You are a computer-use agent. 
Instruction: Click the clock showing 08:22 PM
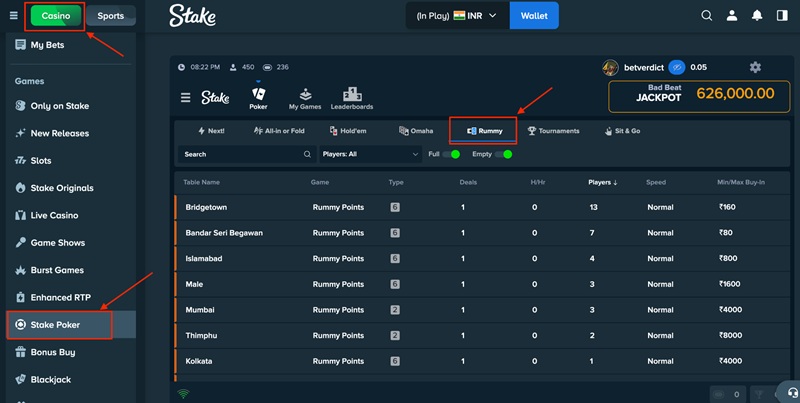tap(182, 67)
